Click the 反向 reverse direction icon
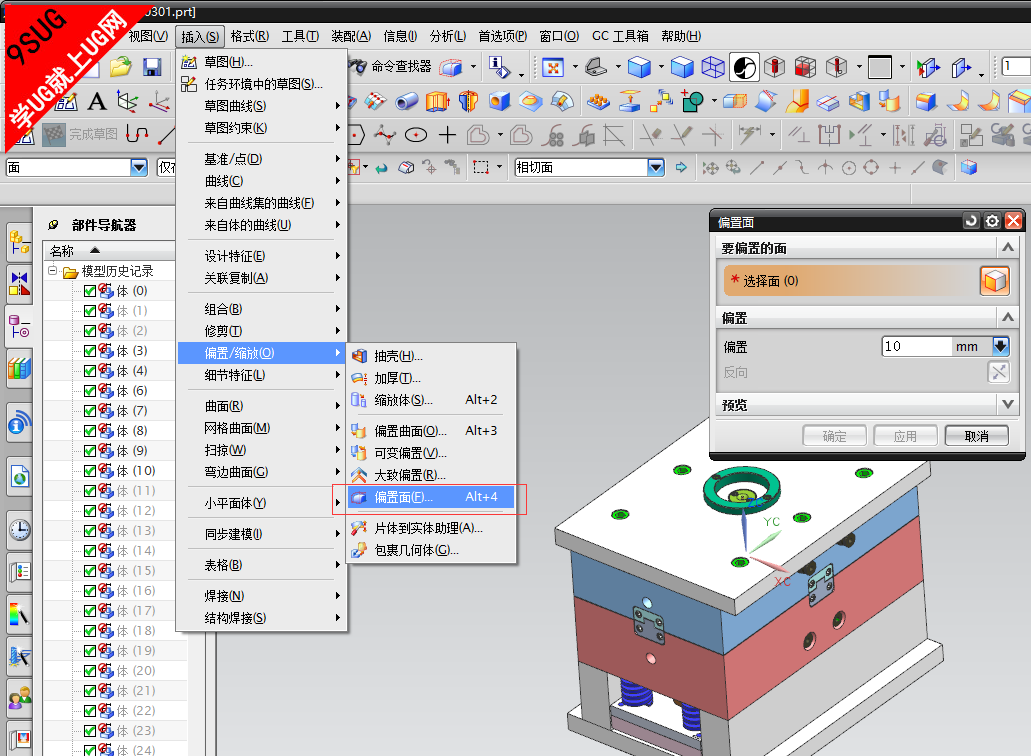 click(999, 372)
